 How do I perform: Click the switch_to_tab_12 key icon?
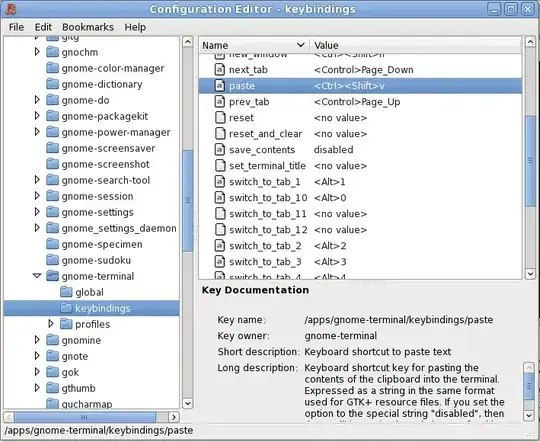[x=220, y=230]
